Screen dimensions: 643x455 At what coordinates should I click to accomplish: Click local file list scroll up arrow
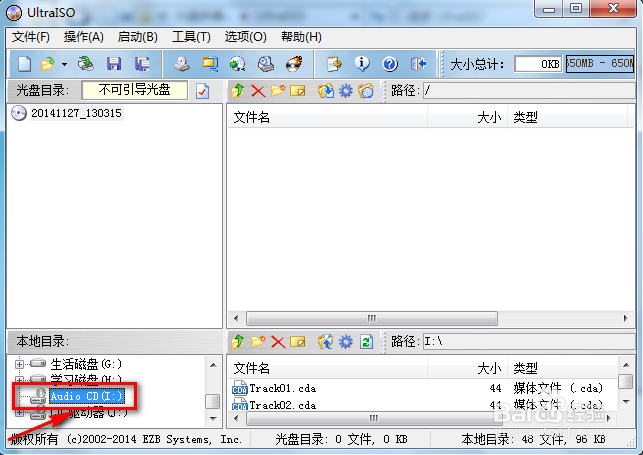point(626,365)
